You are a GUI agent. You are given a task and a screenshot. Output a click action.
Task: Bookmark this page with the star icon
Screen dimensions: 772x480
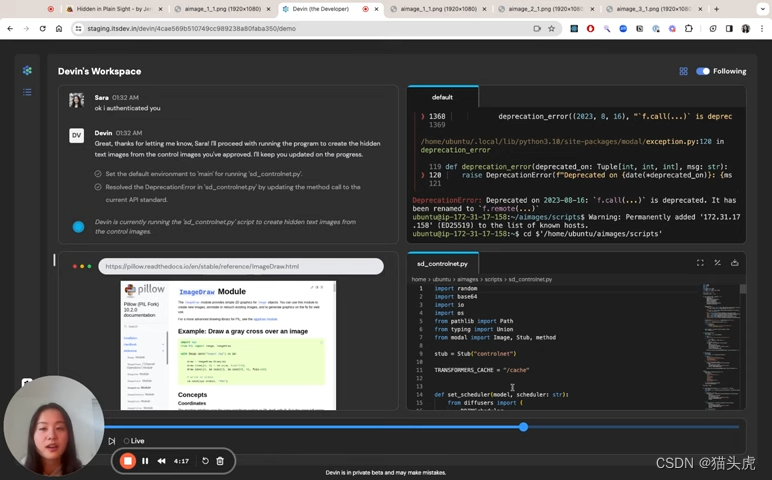pyautogui.click(x=551, y=29)
